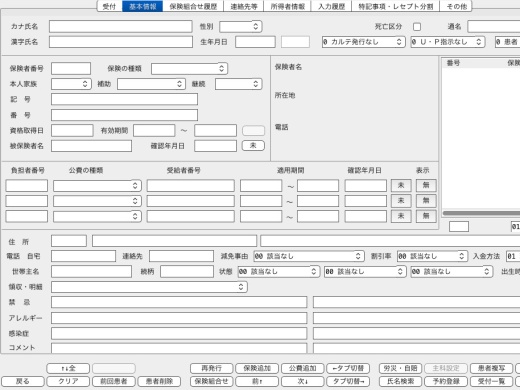This screenshot has height=390, width=520.
Task: Click the first 感染症 input field
Action: pos(179,333)
